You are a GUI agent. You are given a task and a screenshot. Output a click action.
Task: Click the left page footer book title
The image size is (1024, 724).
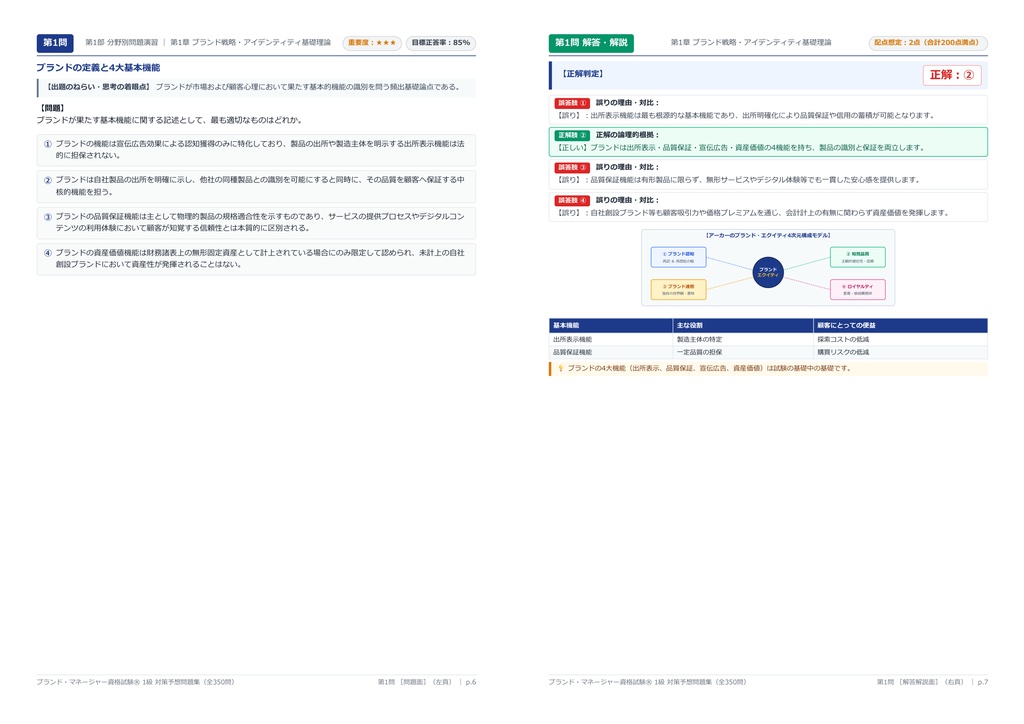135,682
